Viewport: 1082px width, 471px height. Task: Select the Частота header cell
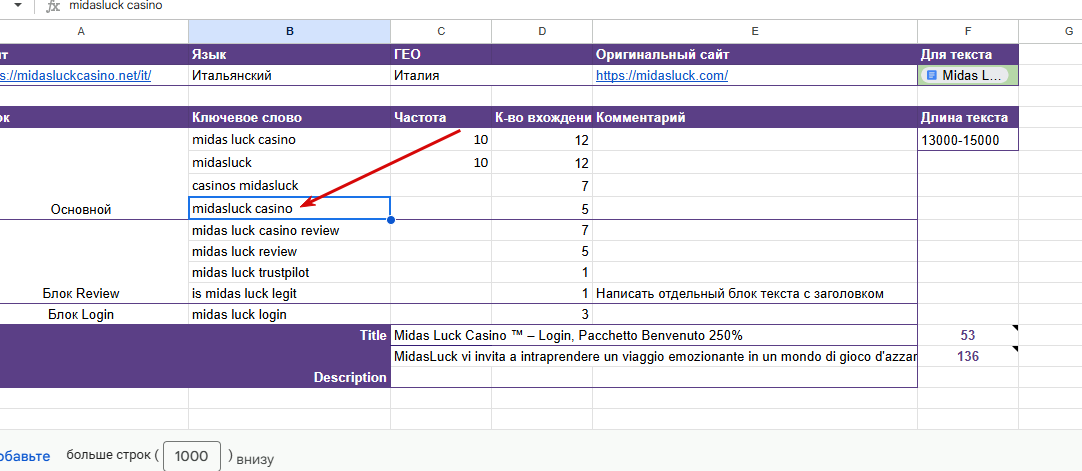[x=441, y=117]
